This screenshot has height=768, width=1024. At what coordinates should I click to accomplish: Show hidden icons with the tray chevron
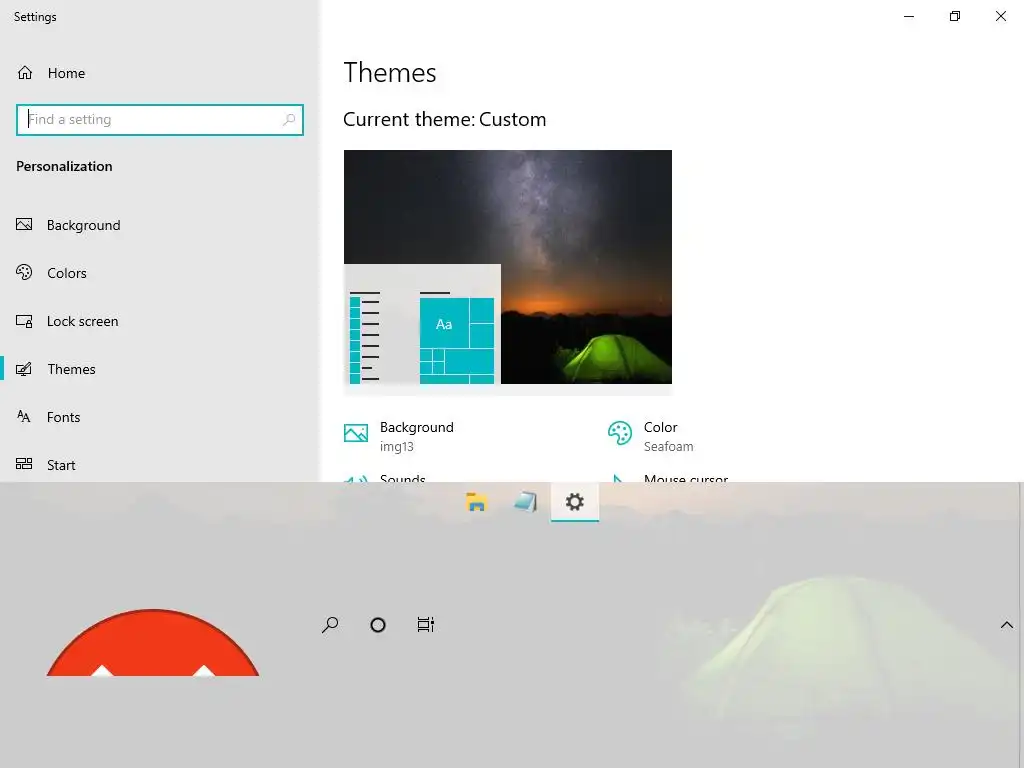1007,625
